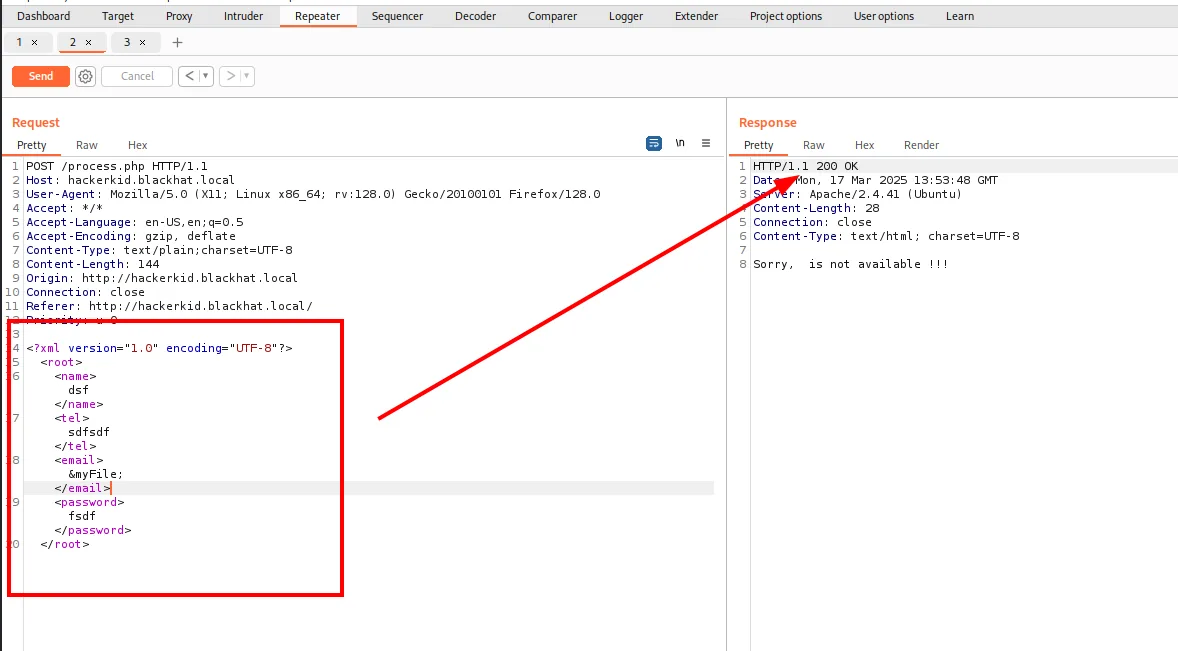This screenshot has height=651, width=1178.
Task: Open Project options tab
Action: point(786,16)
